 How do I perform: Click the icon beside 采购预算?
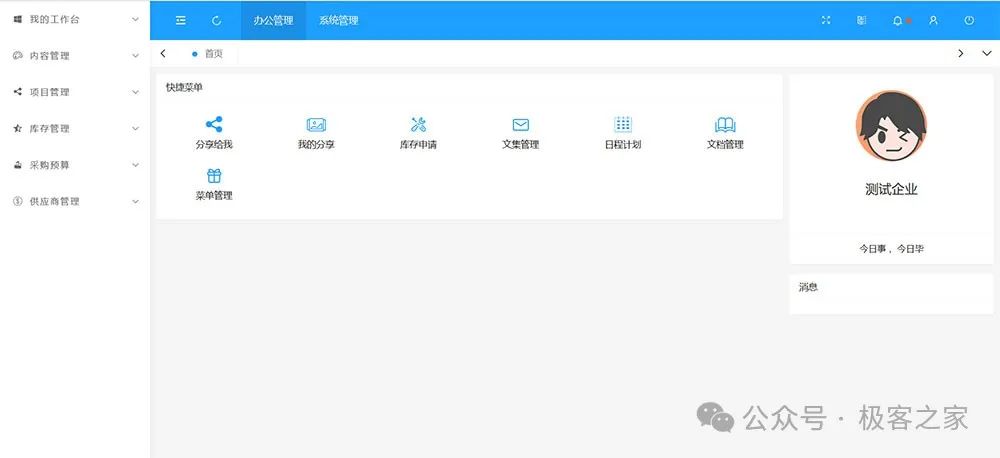(x=18, y=165)
